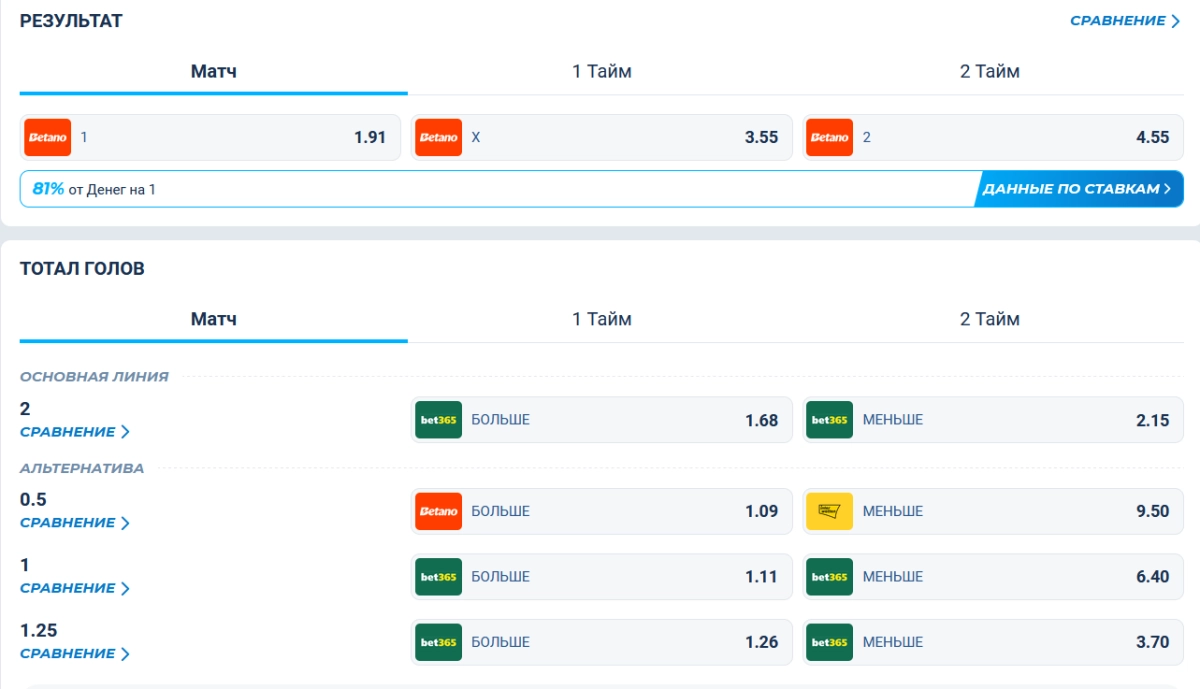Select the 2 Тайм tab in Тотал голов
Viewport: 1200px width, 689px height.
[x=990, y=320]
